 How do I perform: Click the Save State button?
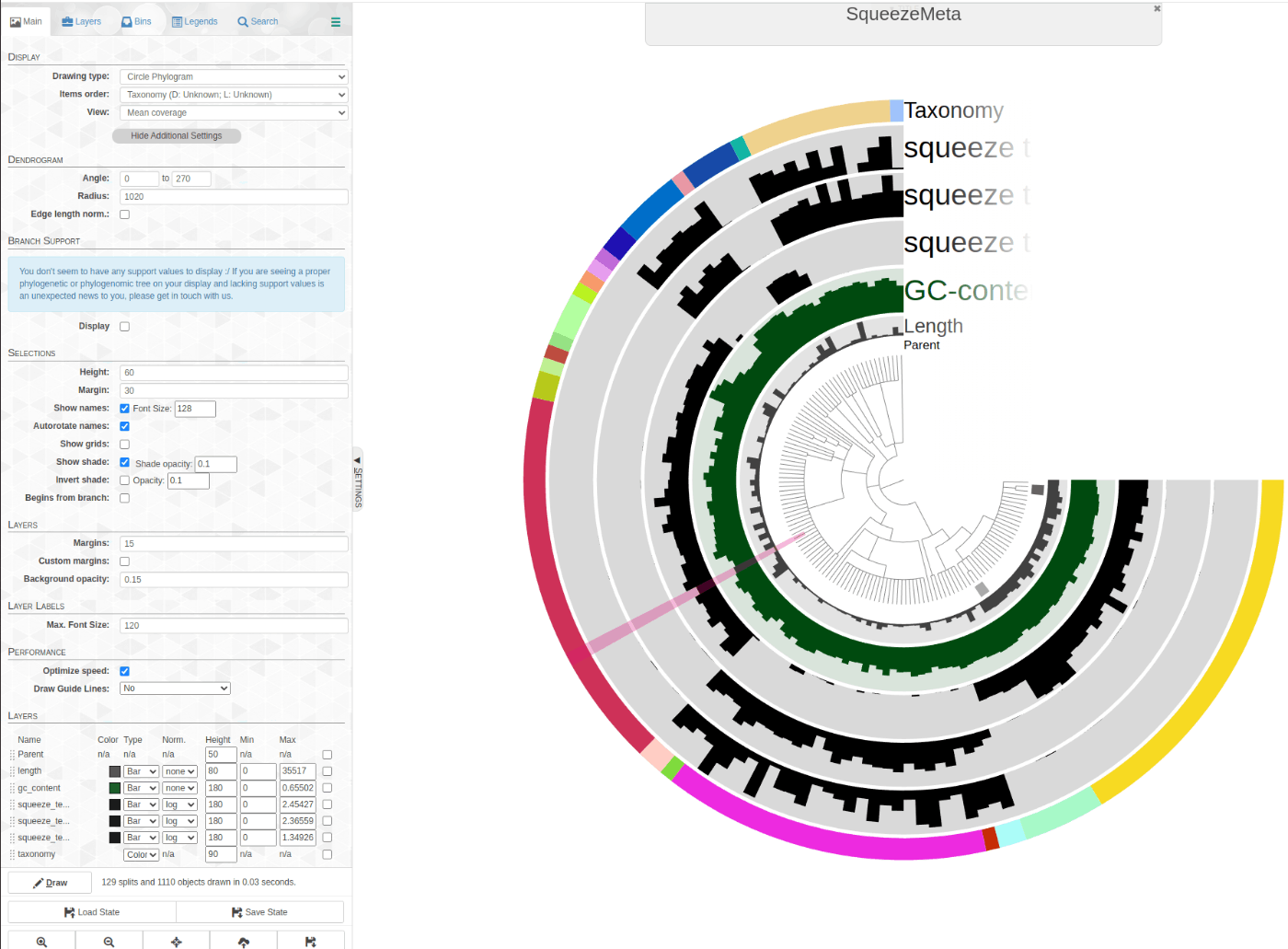click(x=259, y=912)
